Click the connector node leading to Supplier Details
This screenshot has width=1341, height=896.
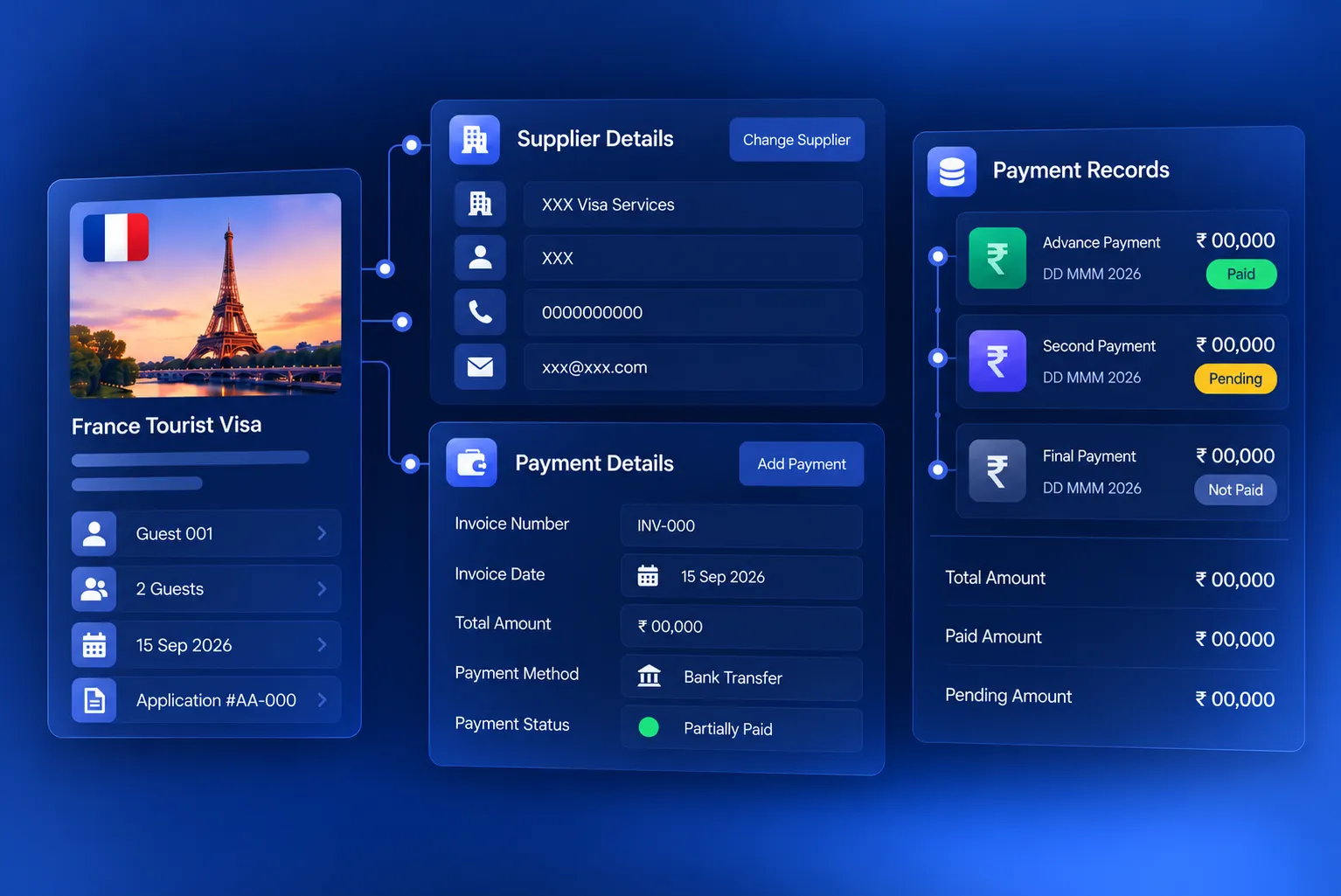[412, 145]
